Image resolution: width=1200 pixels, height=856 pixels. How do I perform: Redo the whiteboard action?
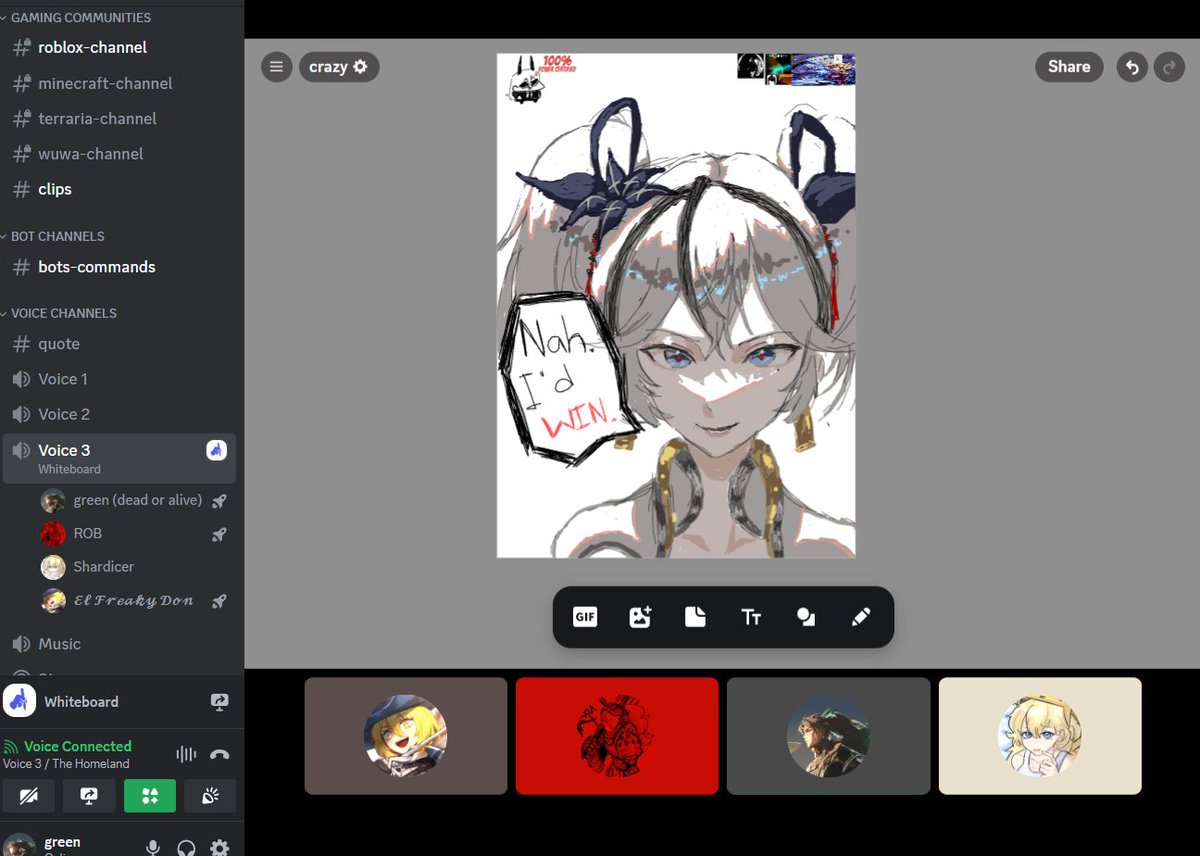(1169, 67)
